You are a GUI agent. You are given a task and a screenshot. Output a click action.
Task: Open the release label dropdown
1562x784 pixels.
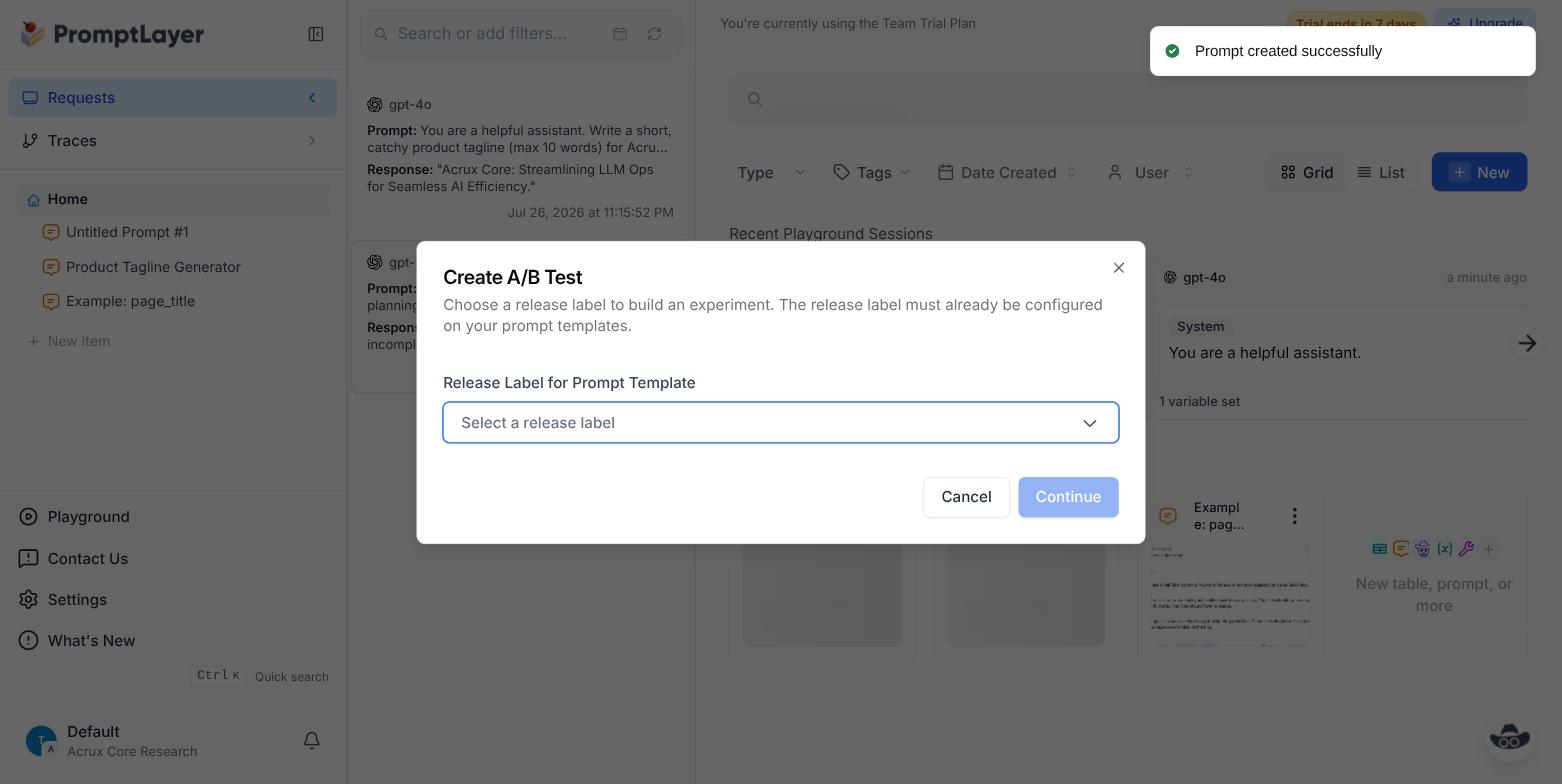pos(781,423)
